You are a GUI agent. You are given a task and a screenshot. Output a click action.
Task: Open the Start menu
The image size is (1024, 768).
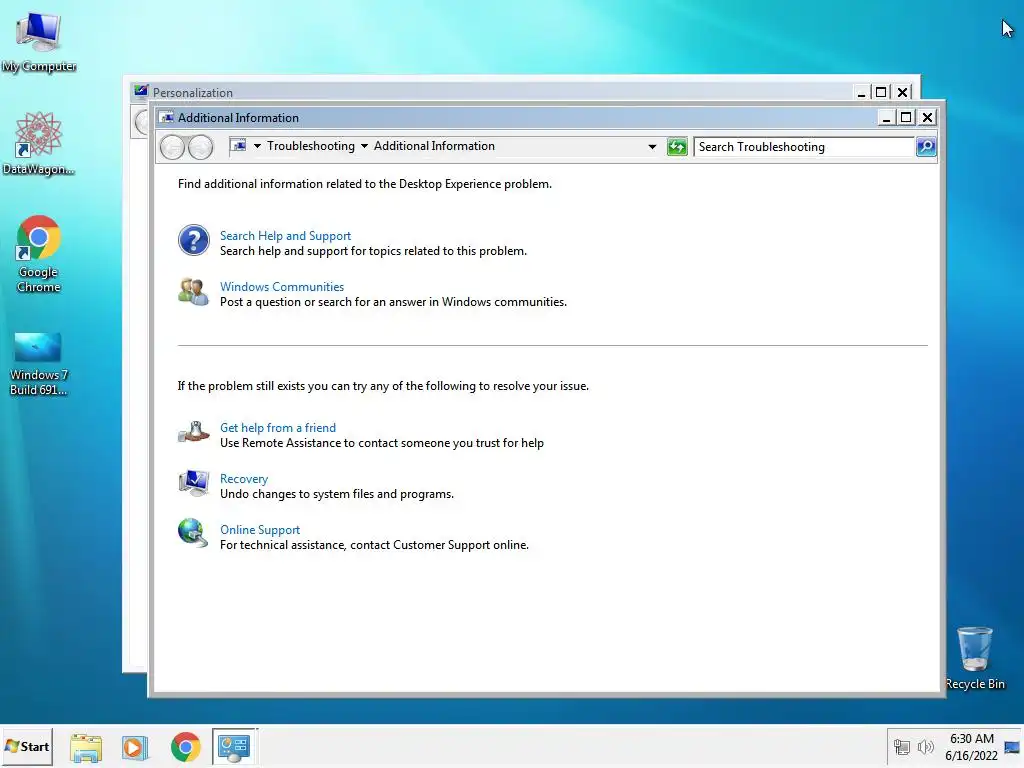coord(27,746)
